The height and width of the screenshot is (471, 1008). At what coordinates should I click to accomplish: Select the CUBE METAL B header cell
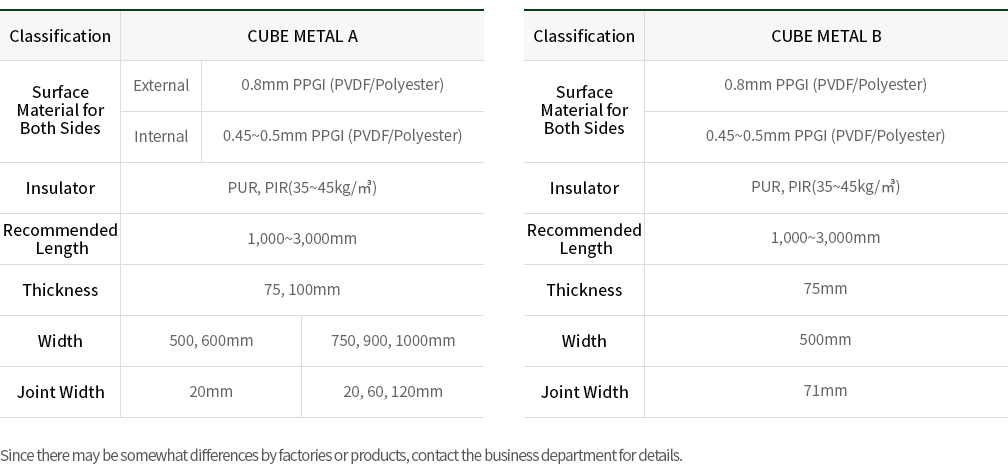(x=826, y=36)
